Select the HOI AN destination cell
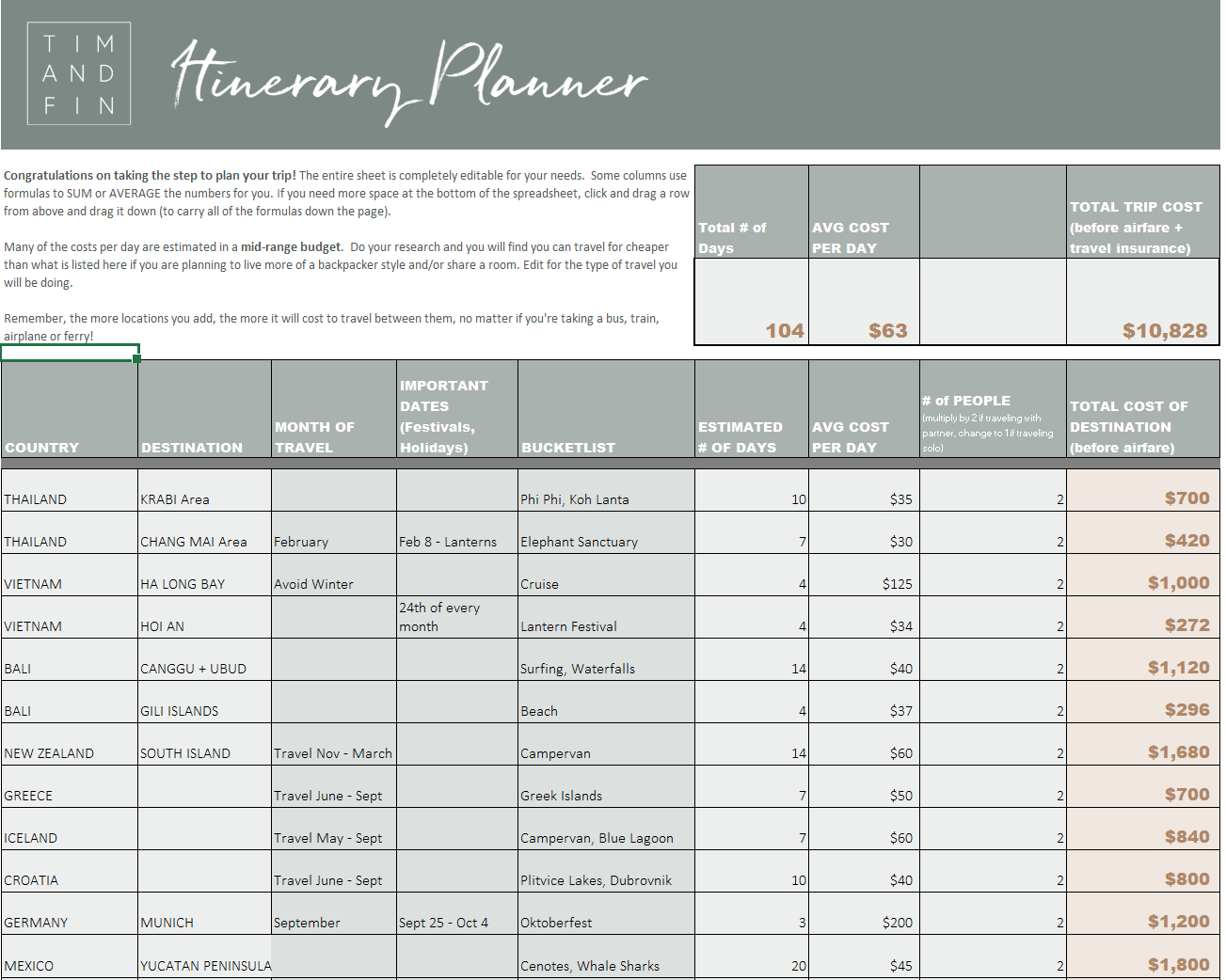This screenshot has width=1226, height=980. click(204, 617)
